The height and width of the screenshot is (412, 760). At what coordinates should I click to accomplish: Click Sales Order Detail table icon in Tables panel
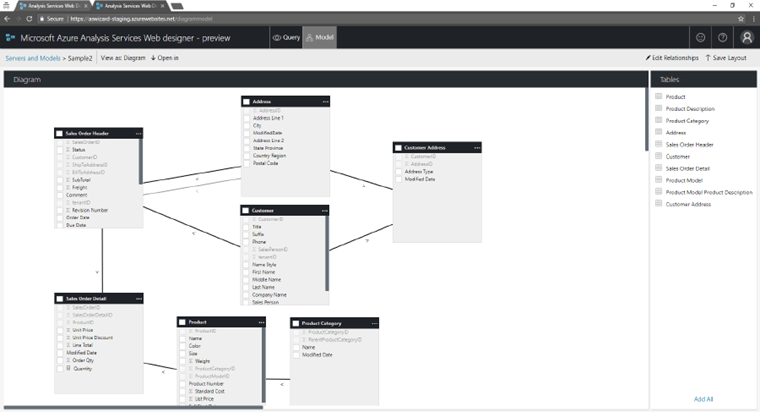(x=658, y=168)
